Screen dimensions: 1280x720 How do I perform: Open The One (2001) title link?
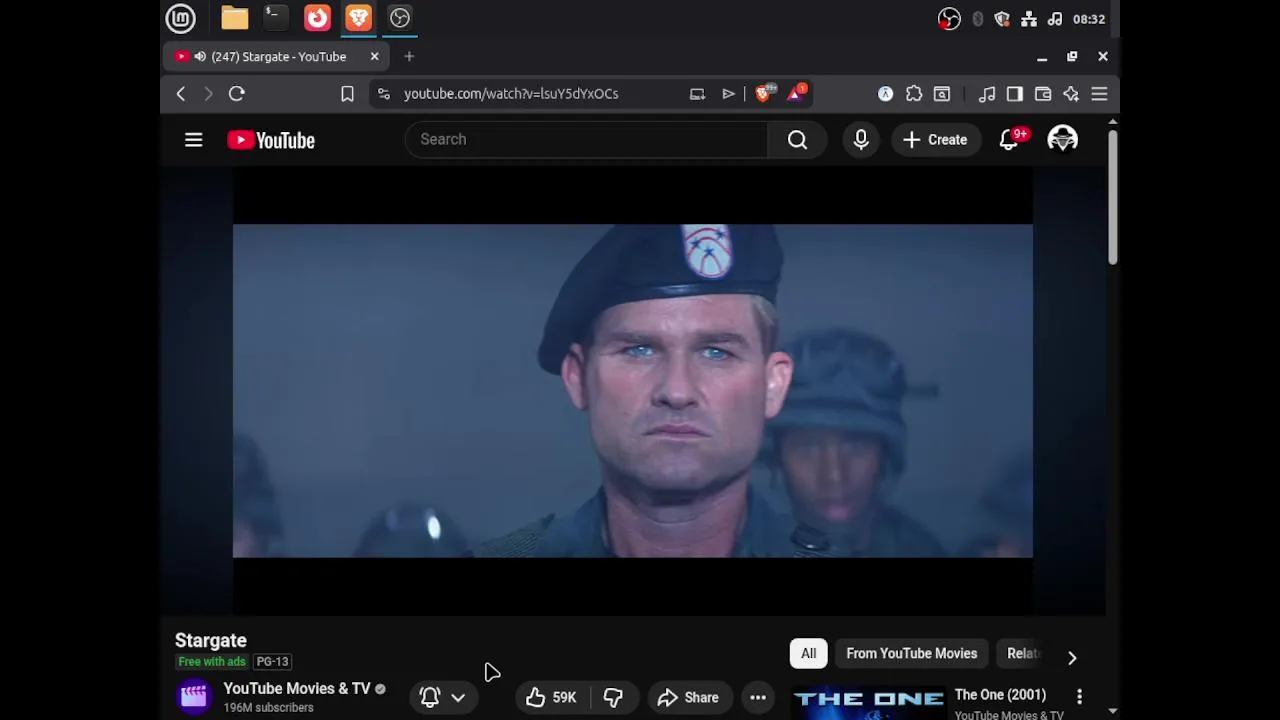click(1000, 695)
